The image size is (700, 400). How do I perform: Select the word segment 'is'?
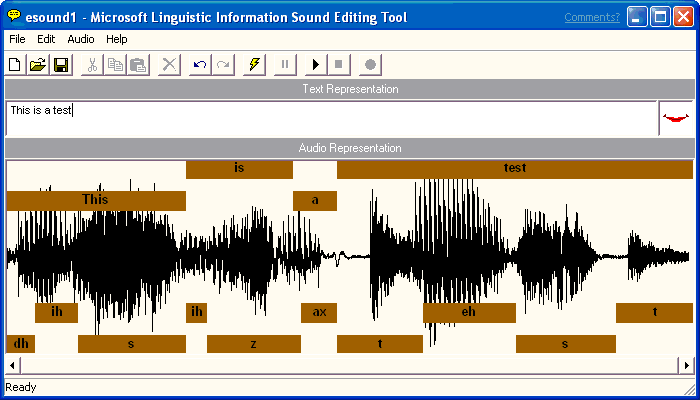coord(239,170)
